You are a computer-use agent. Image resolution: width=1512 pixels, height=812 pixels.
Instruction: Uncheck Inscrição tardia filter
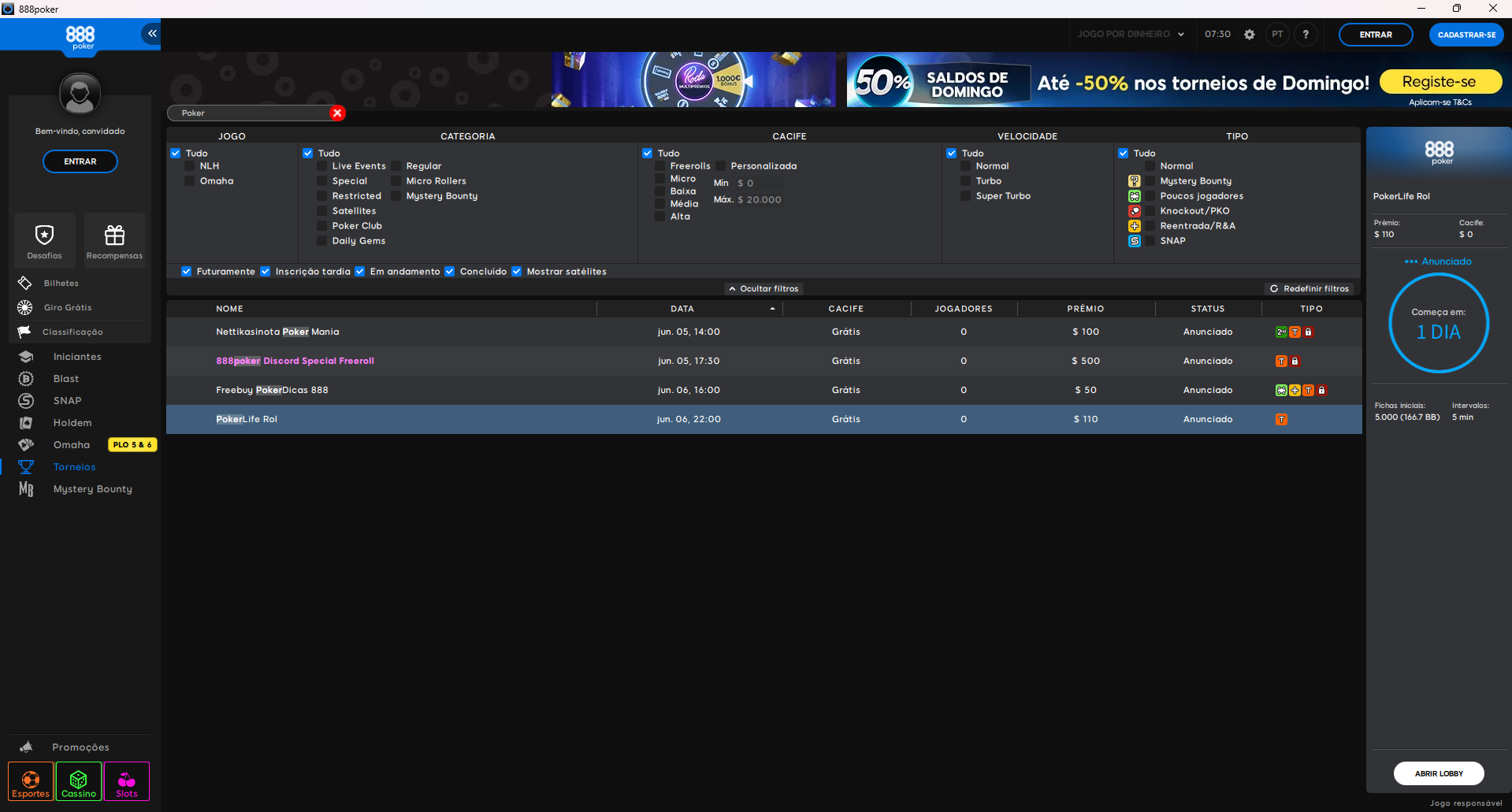point(266,272)
